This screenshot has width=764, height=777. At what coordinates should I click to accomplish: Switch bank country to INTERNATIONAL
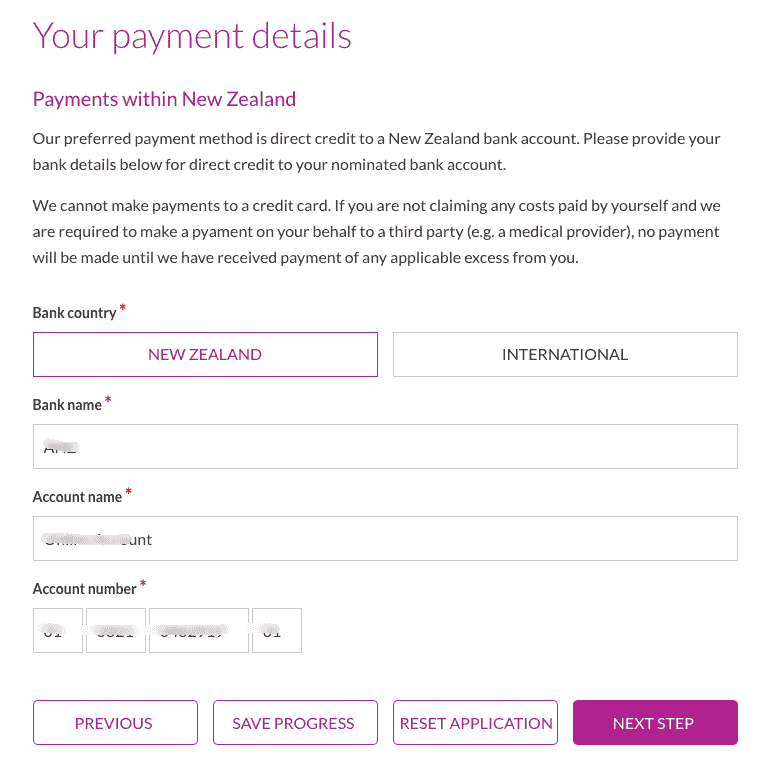[x=565, y=355]
